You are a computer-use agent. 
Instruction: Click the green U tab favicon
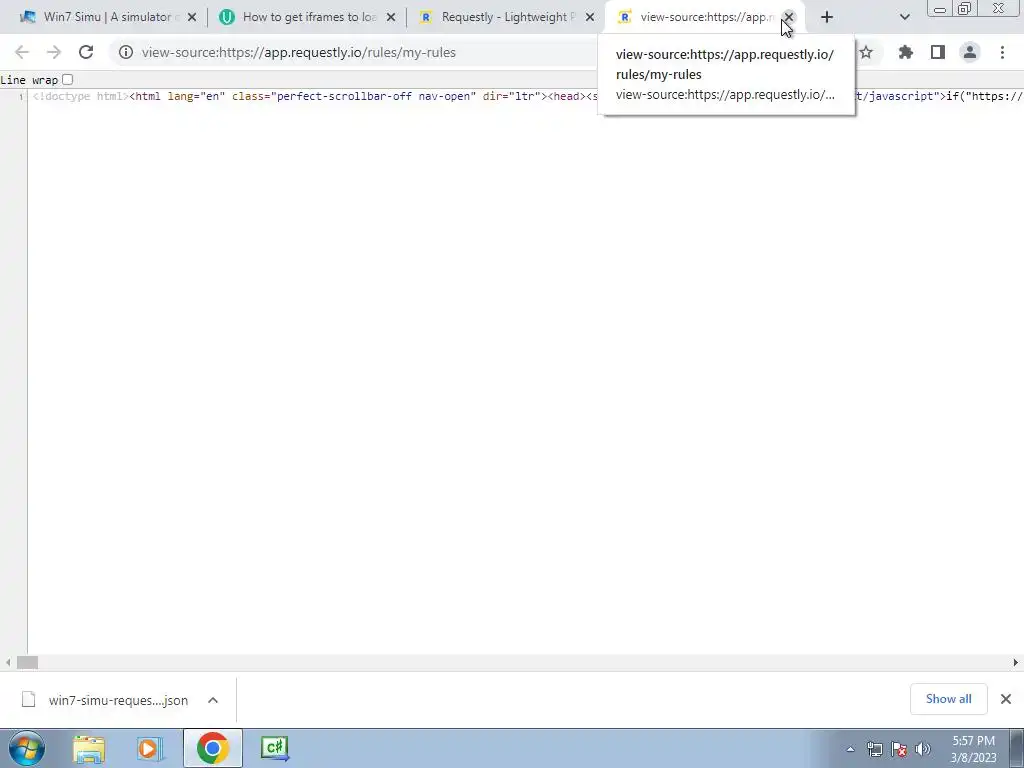pyautogui.click(x=227, y=17)
